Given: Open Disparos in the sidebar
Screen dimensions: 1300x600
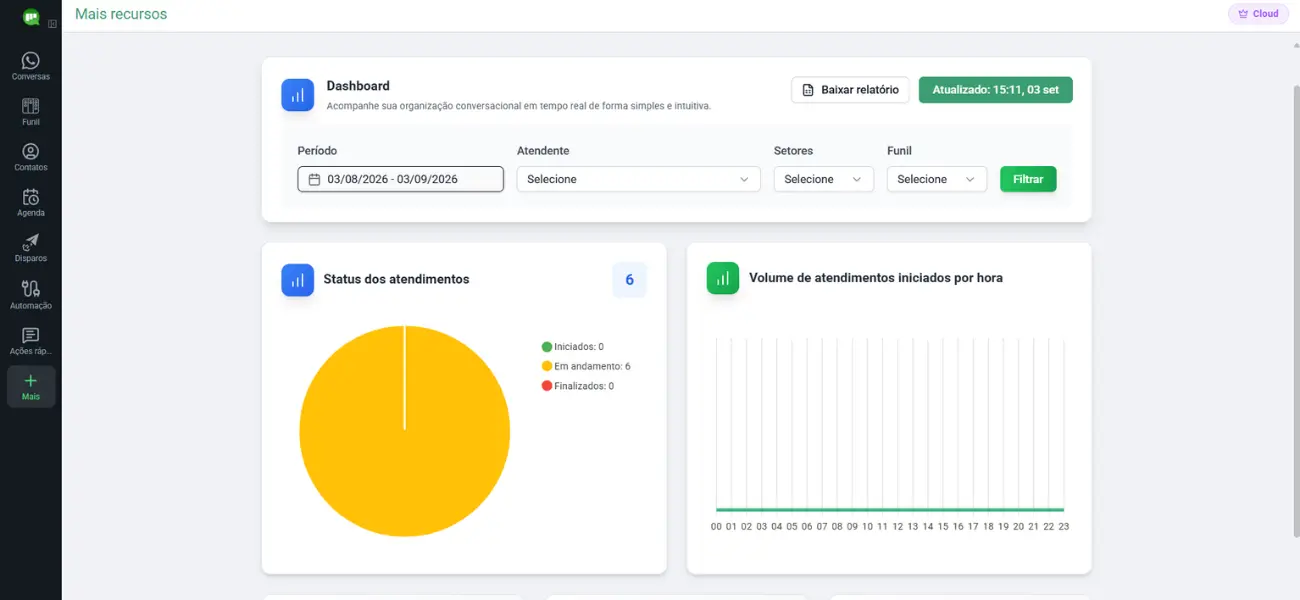Looking at the screenshot, I should (x=31, y=249).
